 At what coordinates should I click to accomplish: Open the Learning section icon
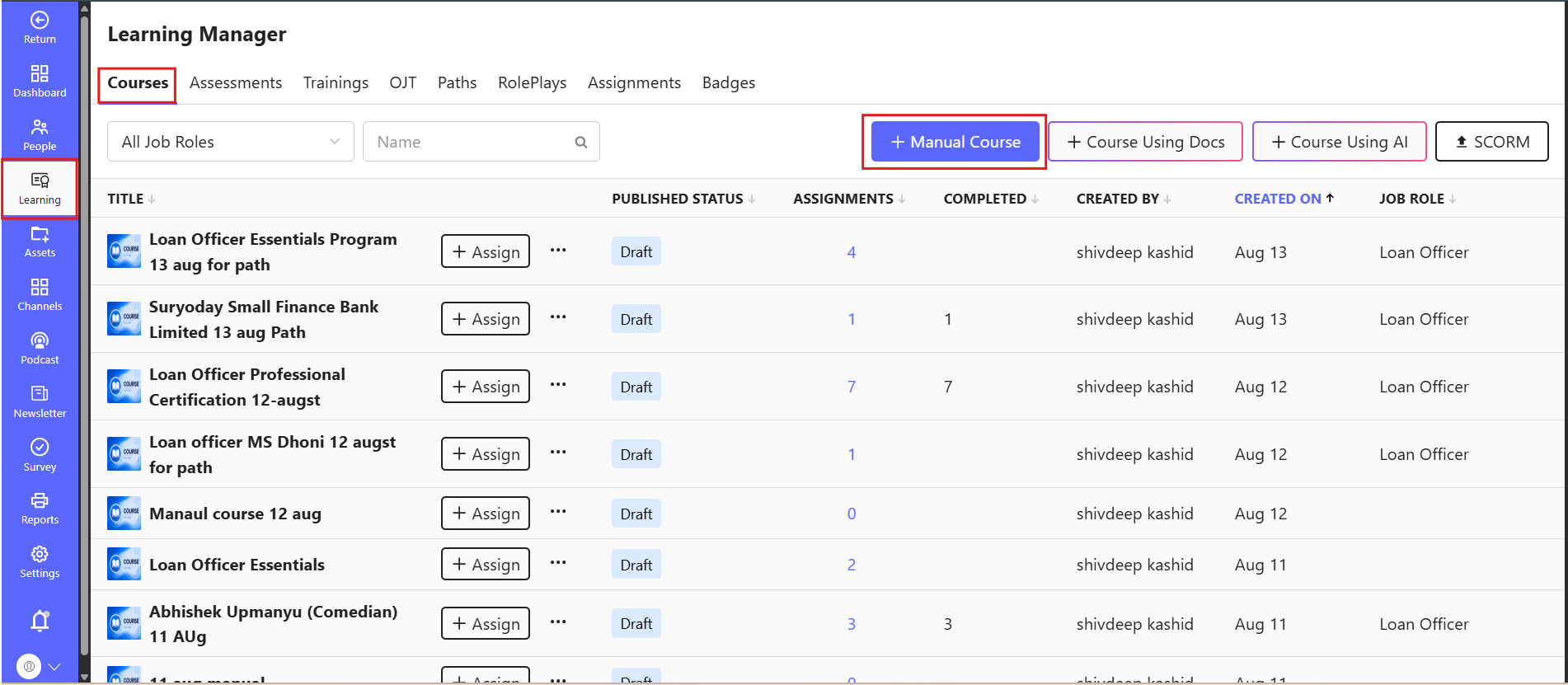pos(40,189)
